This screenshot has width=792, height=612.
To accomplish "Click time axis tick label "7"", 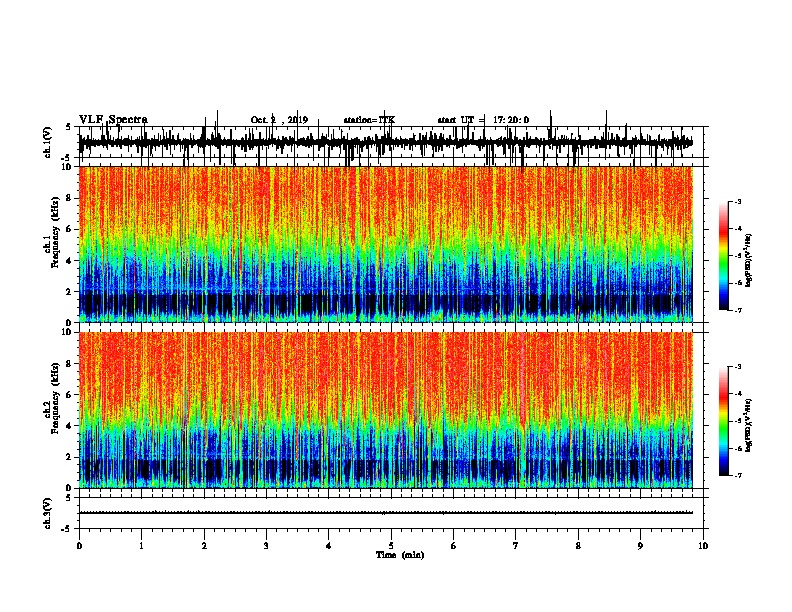I will 516,546.
